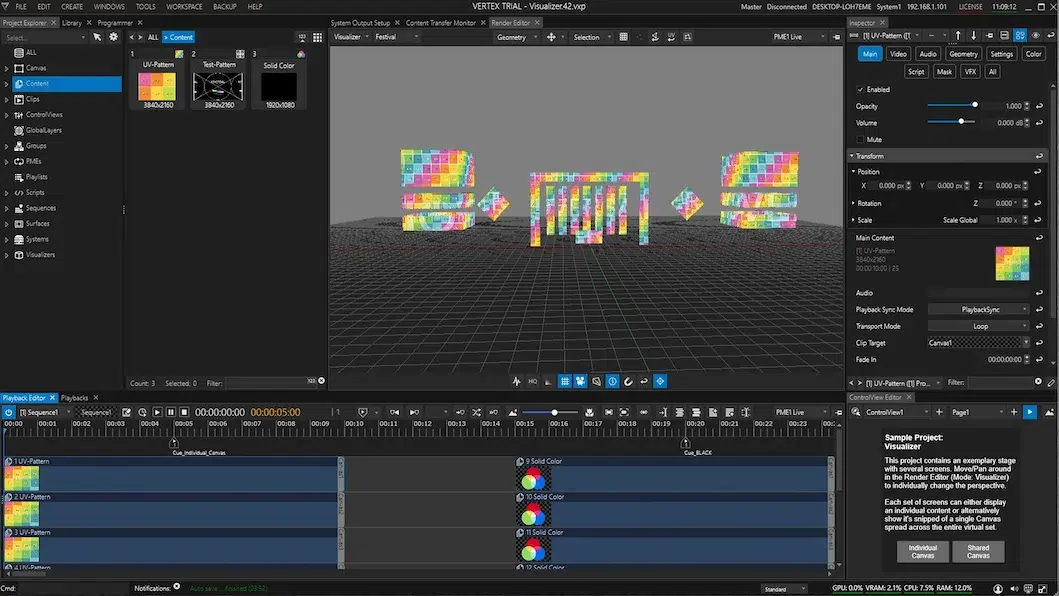The image size is (1059, 596).
Task: Open the Playback Sync Mode dropdown
Action: (978, 310)
